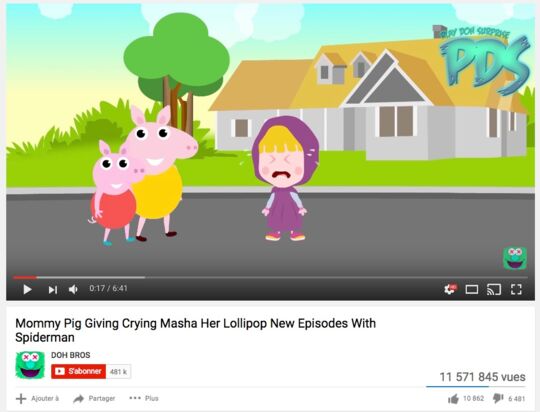The height and width of the screenshot is (412, 540).
Task: Expand the Plus more options menu
Action: [x=144, y=398]
